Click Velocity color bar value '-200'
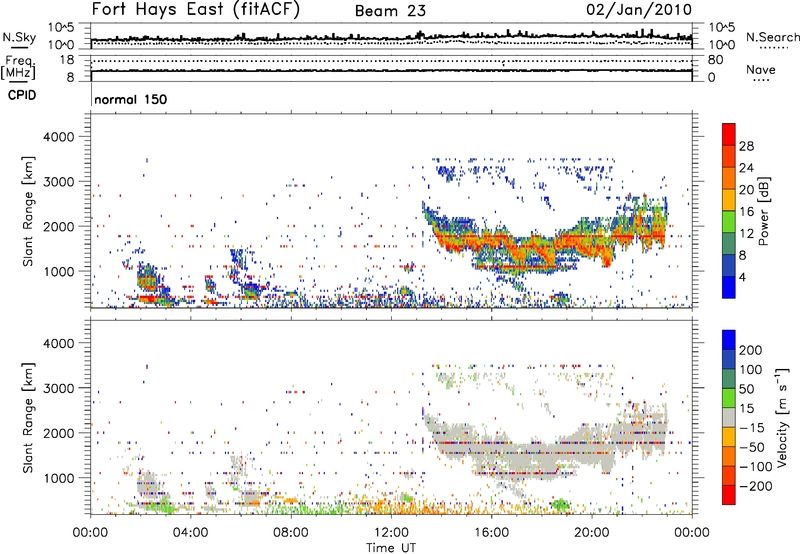 [755, 486]
